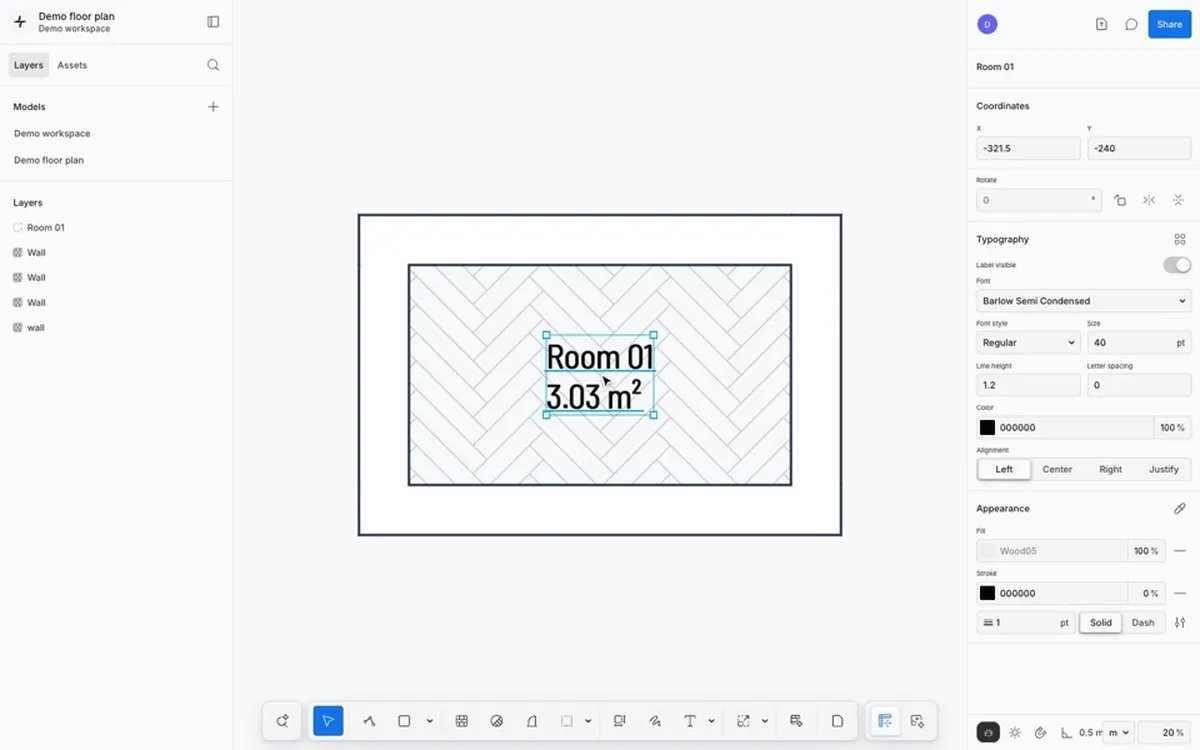This screenshot has height=750, width=1200.
Task: Activate the AI search tool at left of bottom toolbar
Action: pos(283,721)
